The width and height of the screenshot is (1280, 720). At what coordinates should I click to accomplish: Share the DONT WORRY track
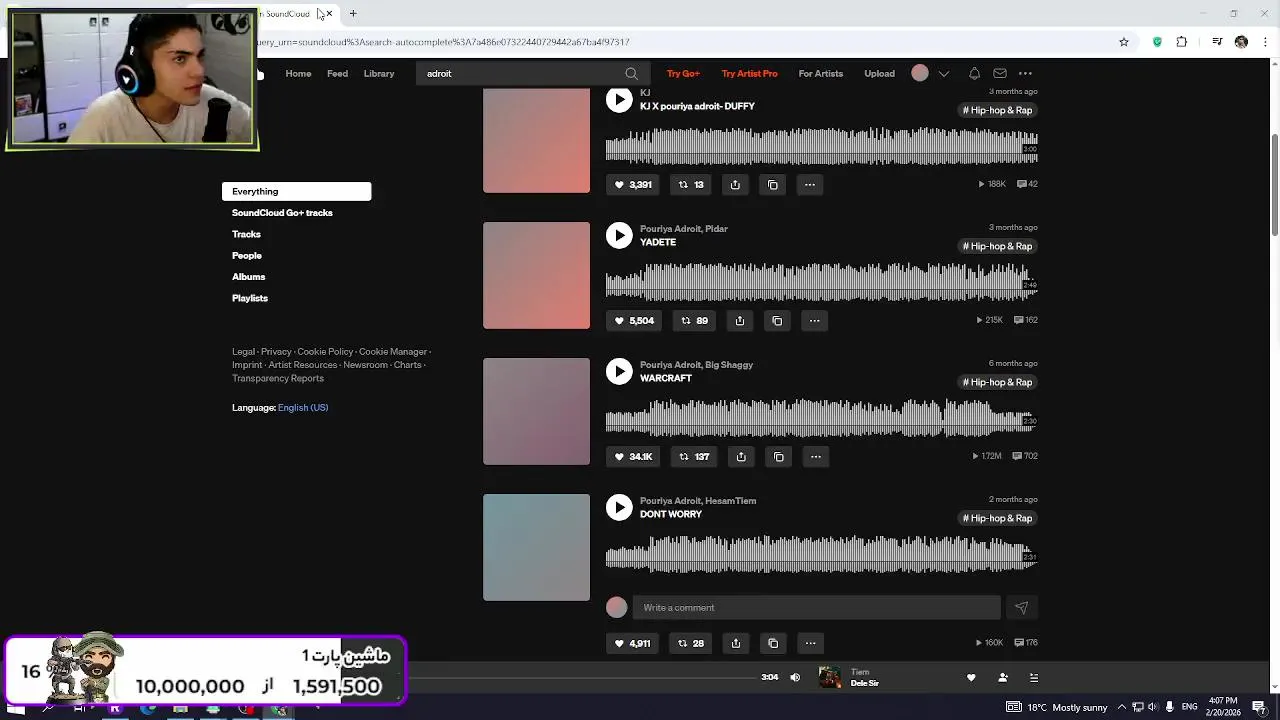(x=736, y=643)
